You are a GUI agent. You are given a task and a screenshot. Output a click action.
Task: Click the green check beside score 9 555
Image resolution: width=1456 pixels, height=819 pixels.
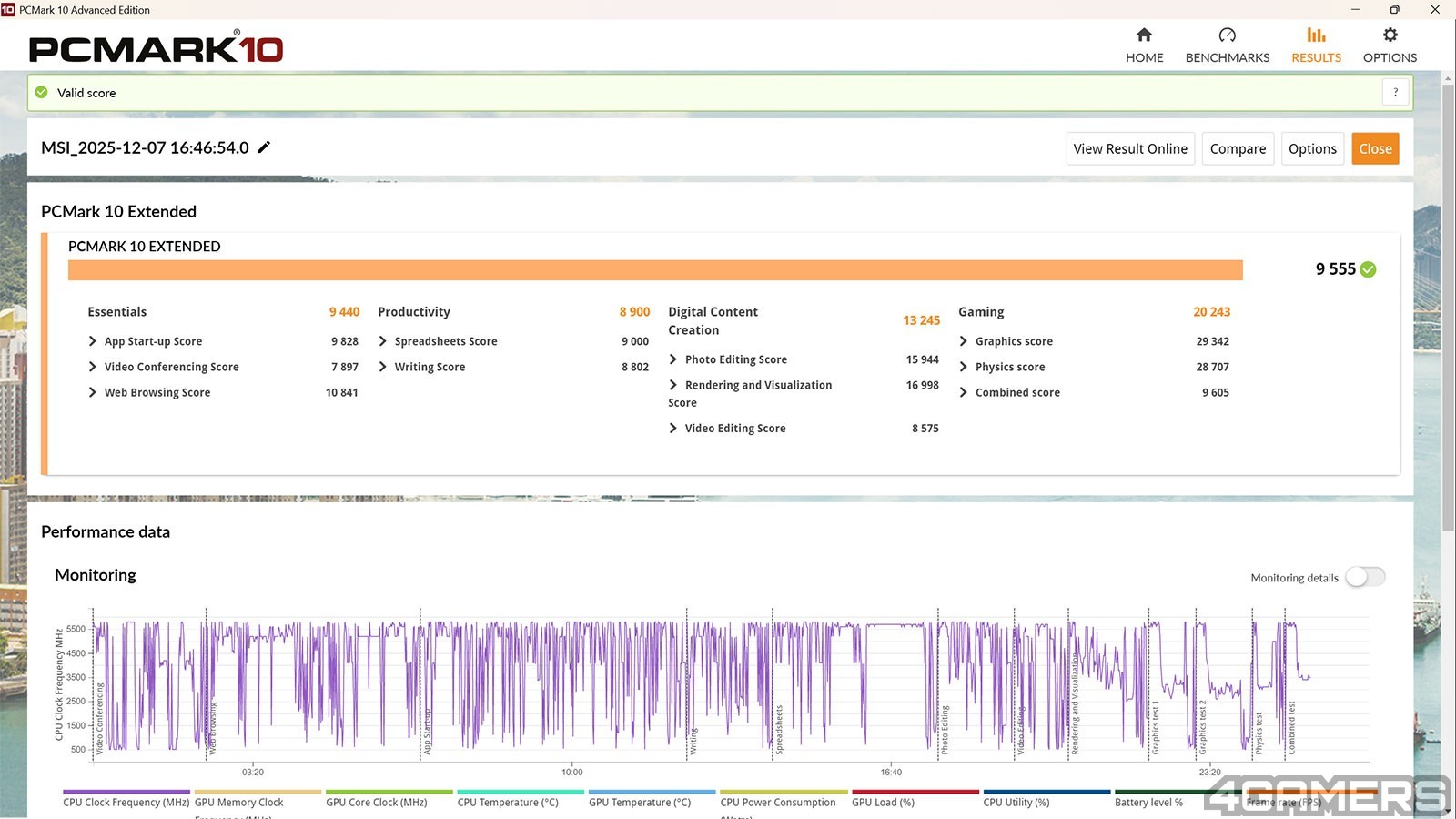[1368, 269]
